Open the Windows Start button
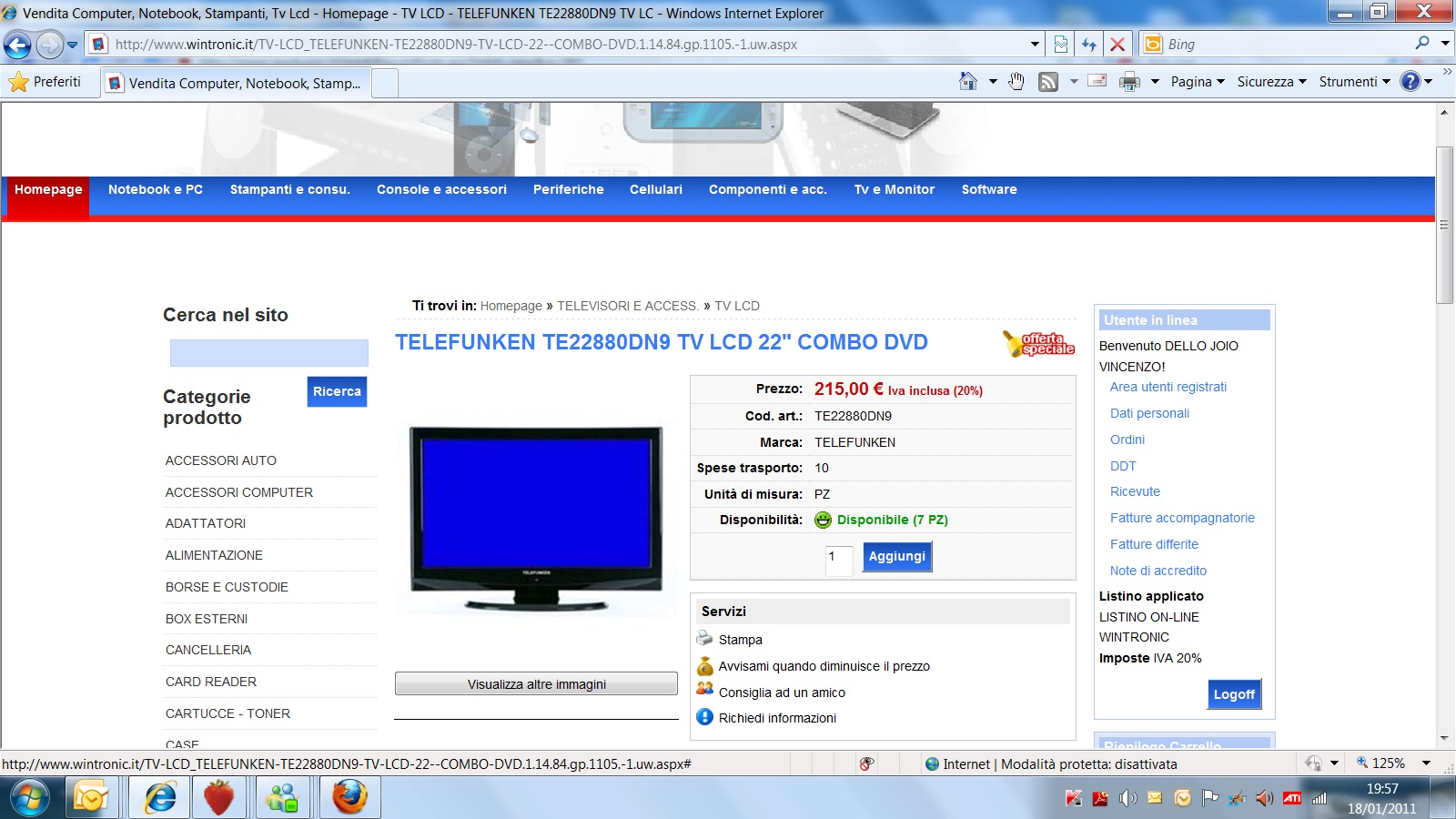 30,798
